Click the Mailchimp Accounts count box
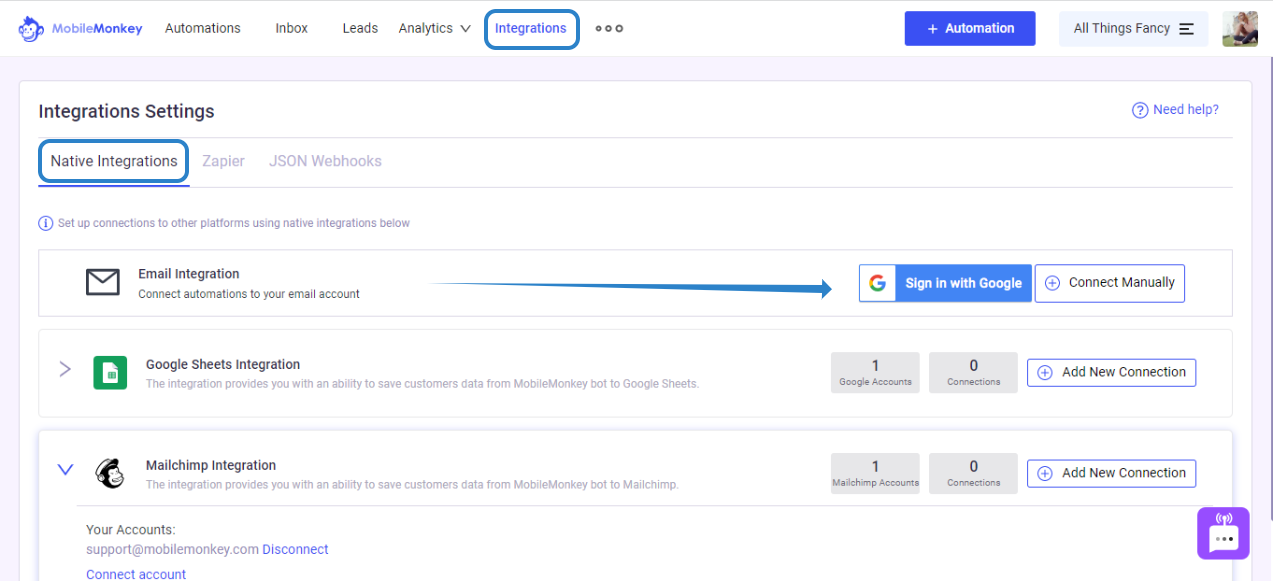 click(x=875, y=473)
